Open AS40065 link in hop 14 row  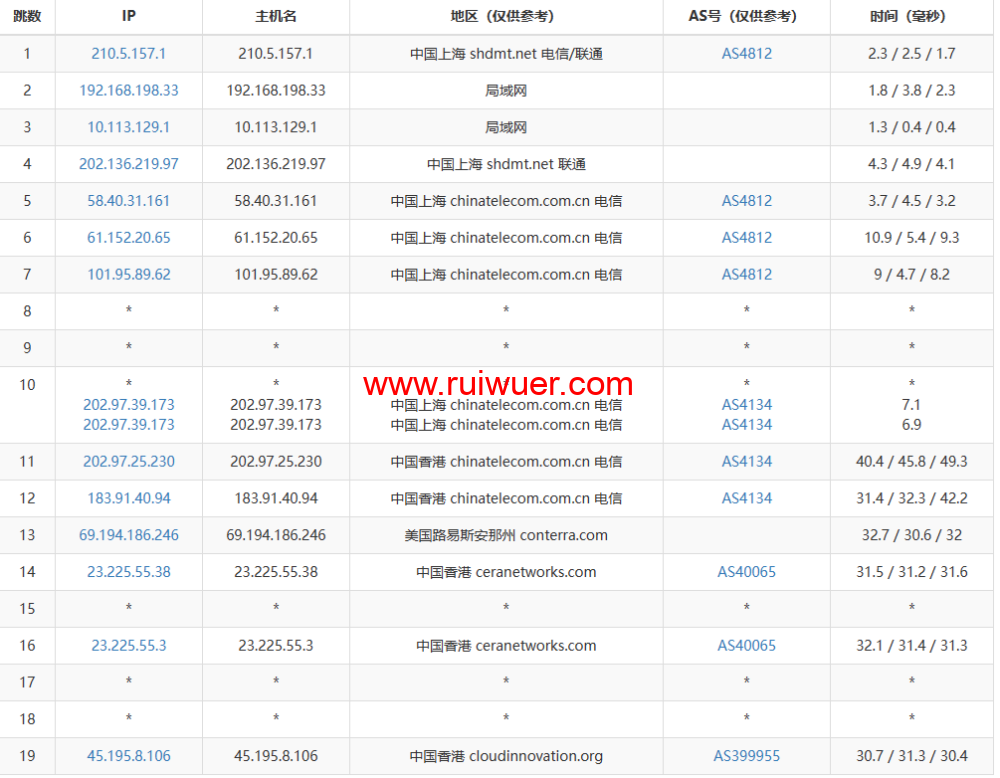point(746,572)
